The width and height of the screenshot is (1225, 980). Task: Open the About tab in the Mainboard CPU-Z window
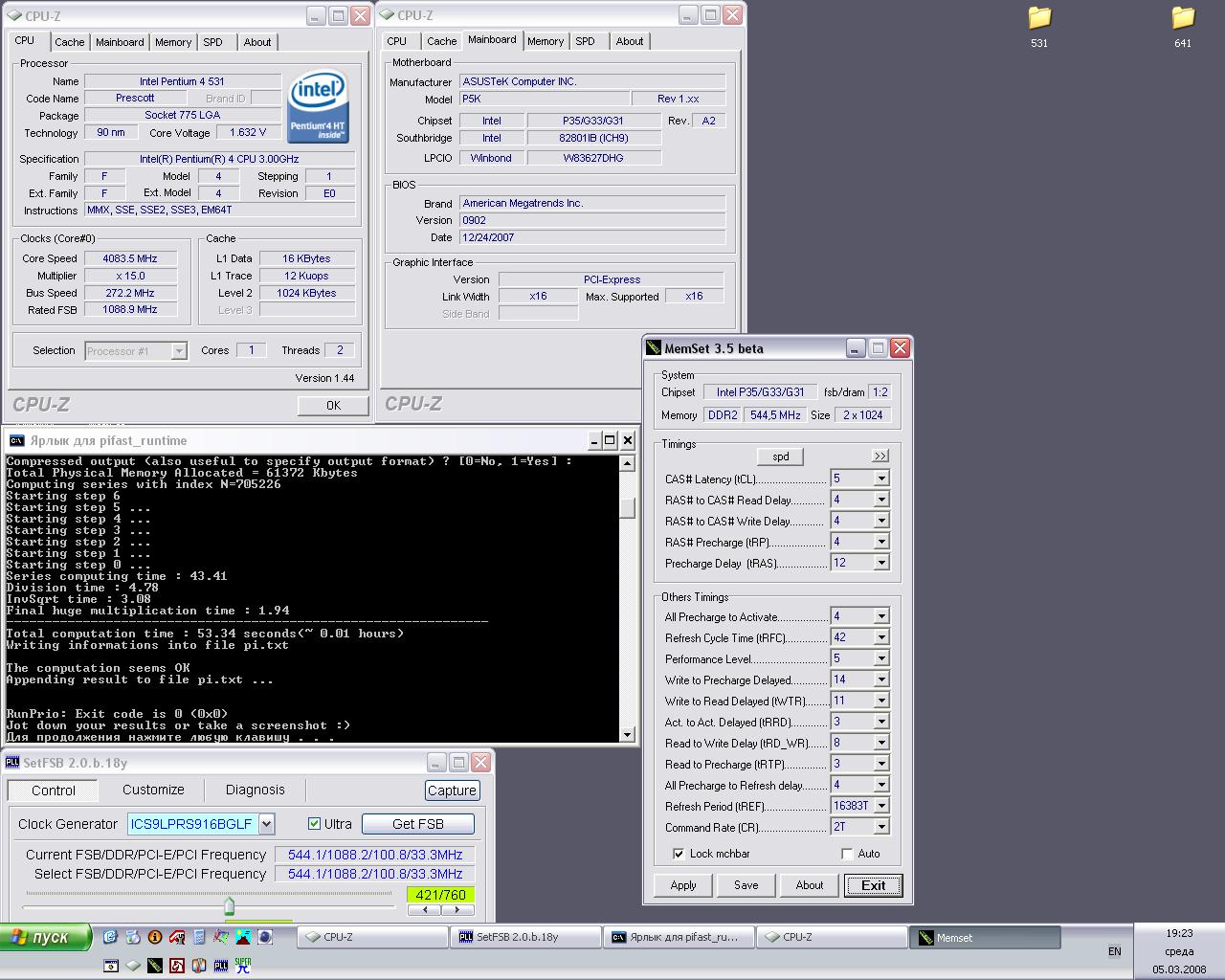tap(630, 41)
